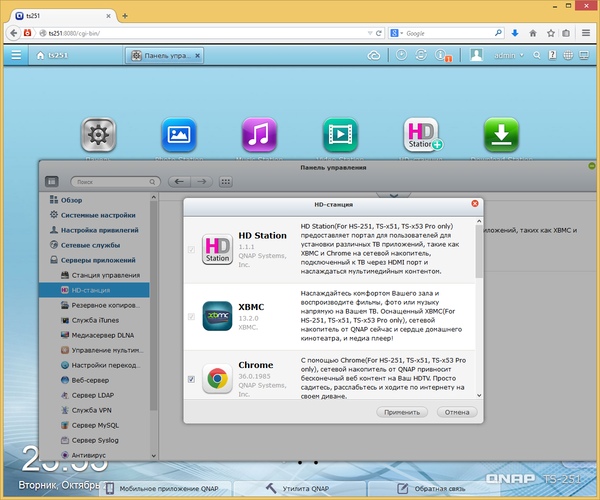Switch Control Panel to grid view
The height and width of the screenshot is (500, 600).
(x=226, y=182)
